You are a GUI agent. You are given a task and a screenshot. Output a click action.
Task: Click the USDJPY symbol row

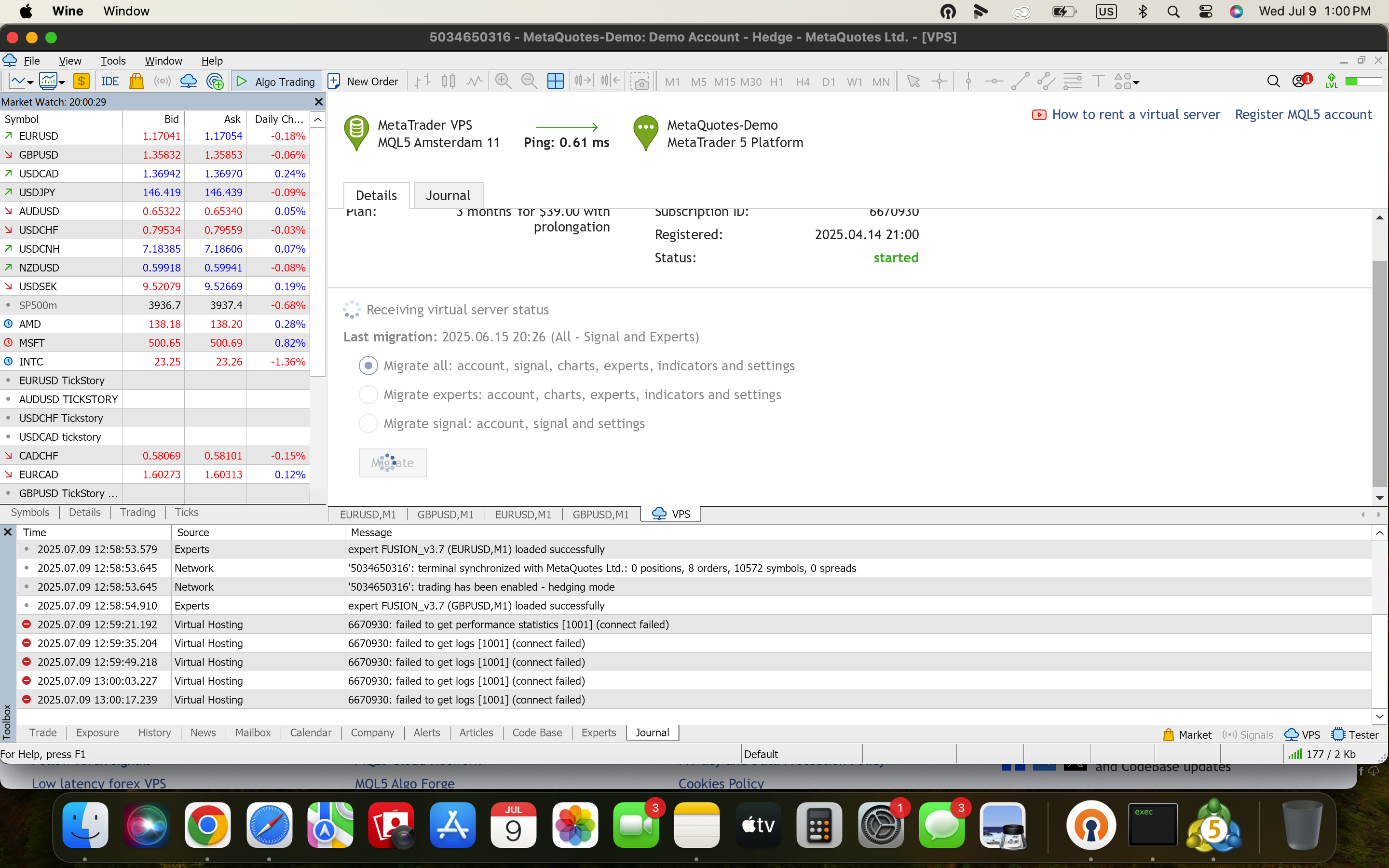tap(155, 192)
